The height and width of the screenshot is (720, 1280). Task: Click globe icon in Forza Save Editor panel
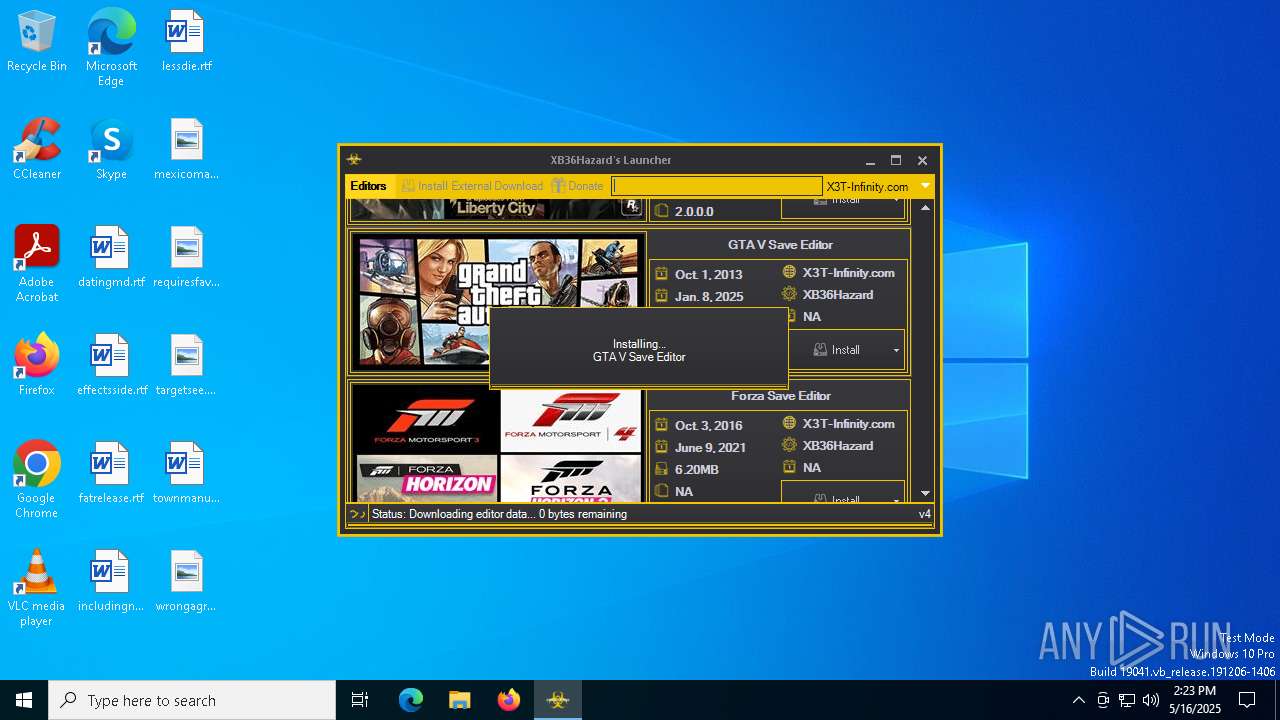[789, 423]
